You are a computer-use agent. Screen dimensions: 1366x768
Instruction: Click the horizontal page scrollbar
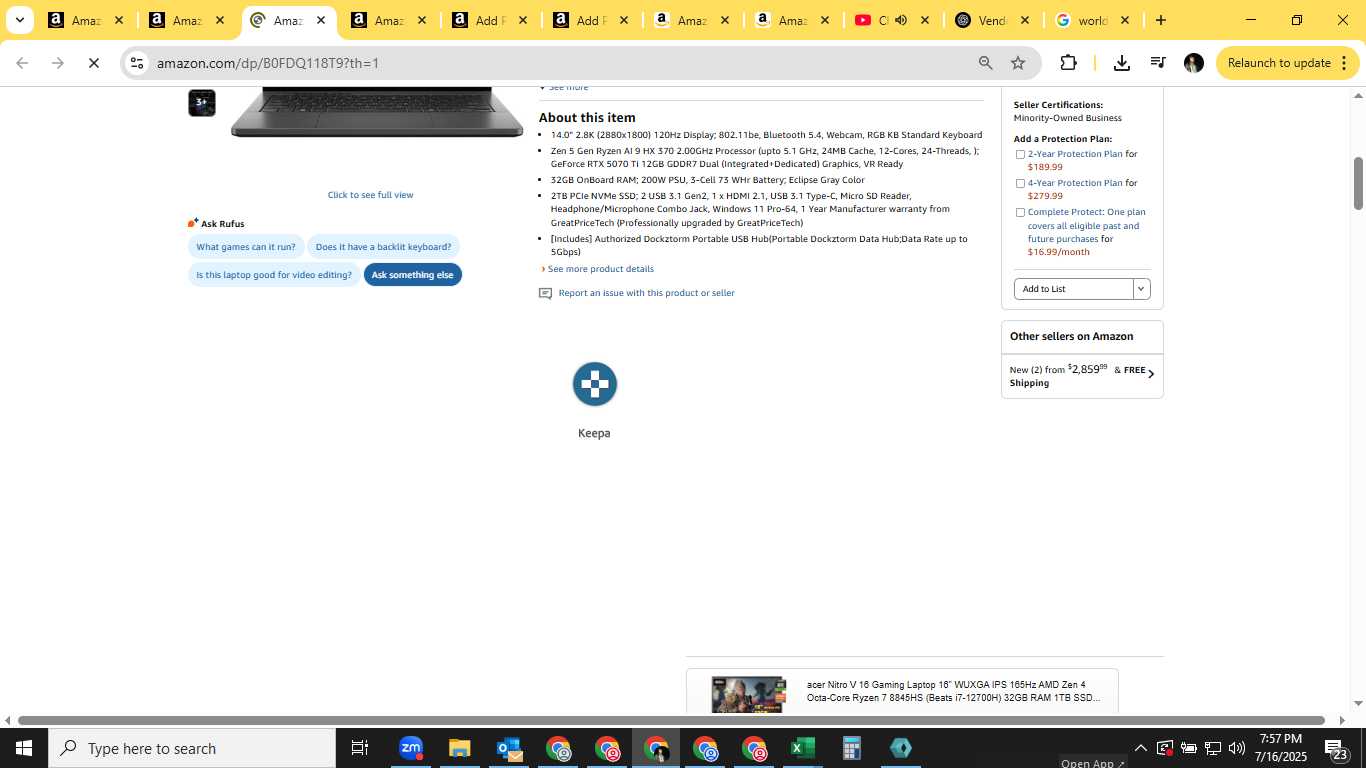coord(671,720)
